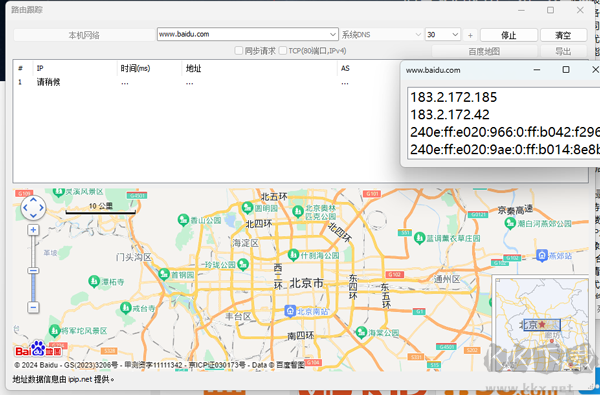Click the 戒台寺 marker
This screenshot has height=395, width=600.
pyautogui.click(x=126, y=307)
